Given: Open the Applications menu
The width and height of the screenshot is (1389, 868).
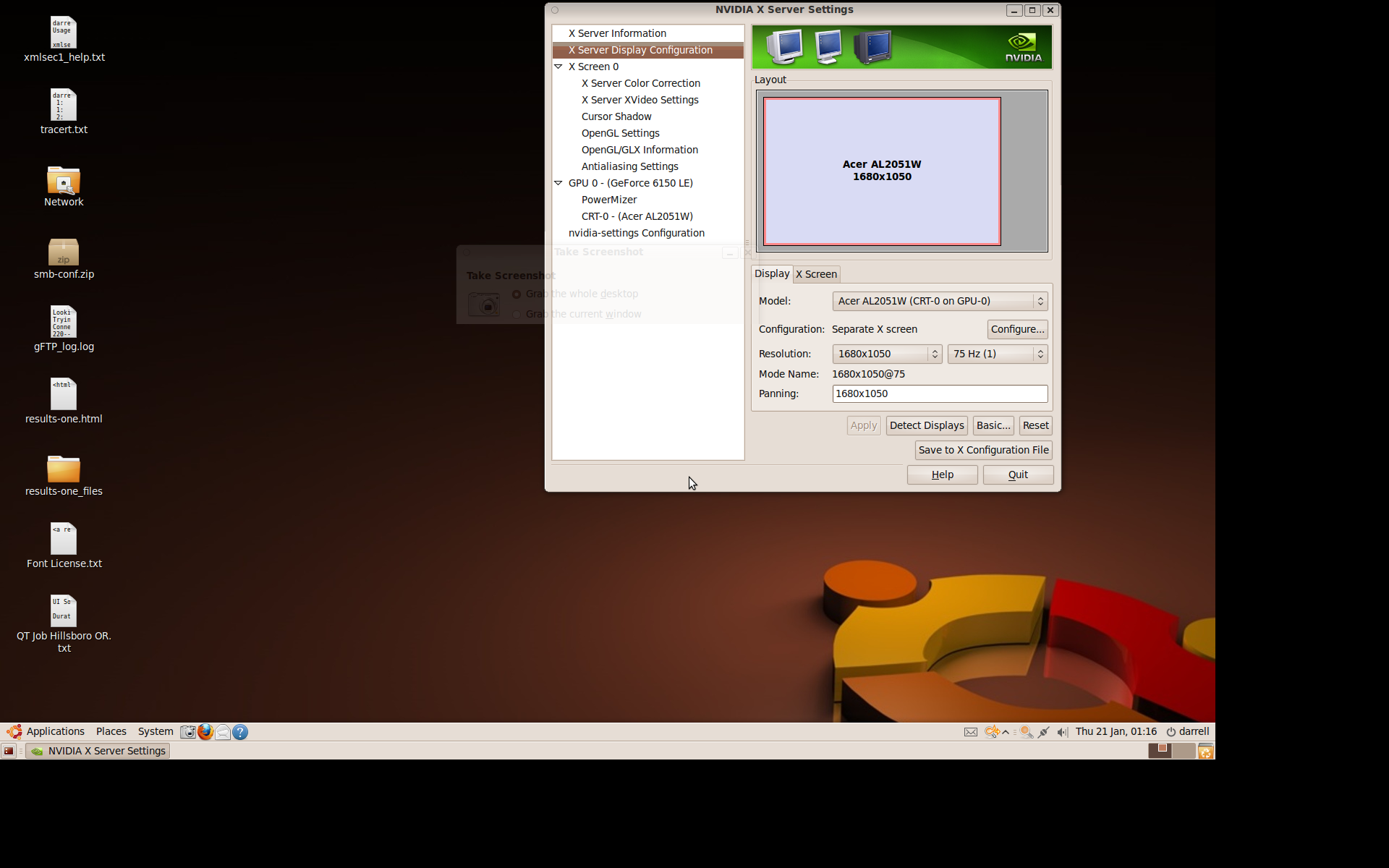Looking at the screenshot, I should click(55, 731).
